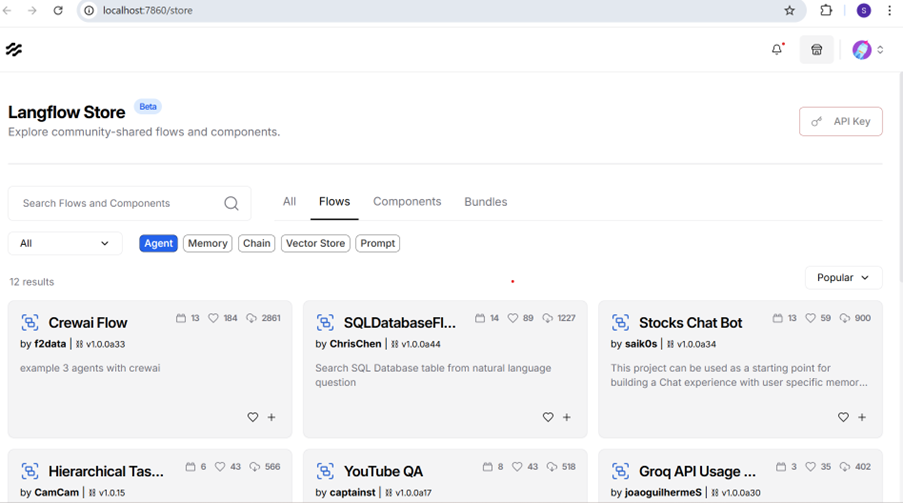Click the Stocks Chat Bot flow icon
The image size is (903, 503).
[620, 323]
